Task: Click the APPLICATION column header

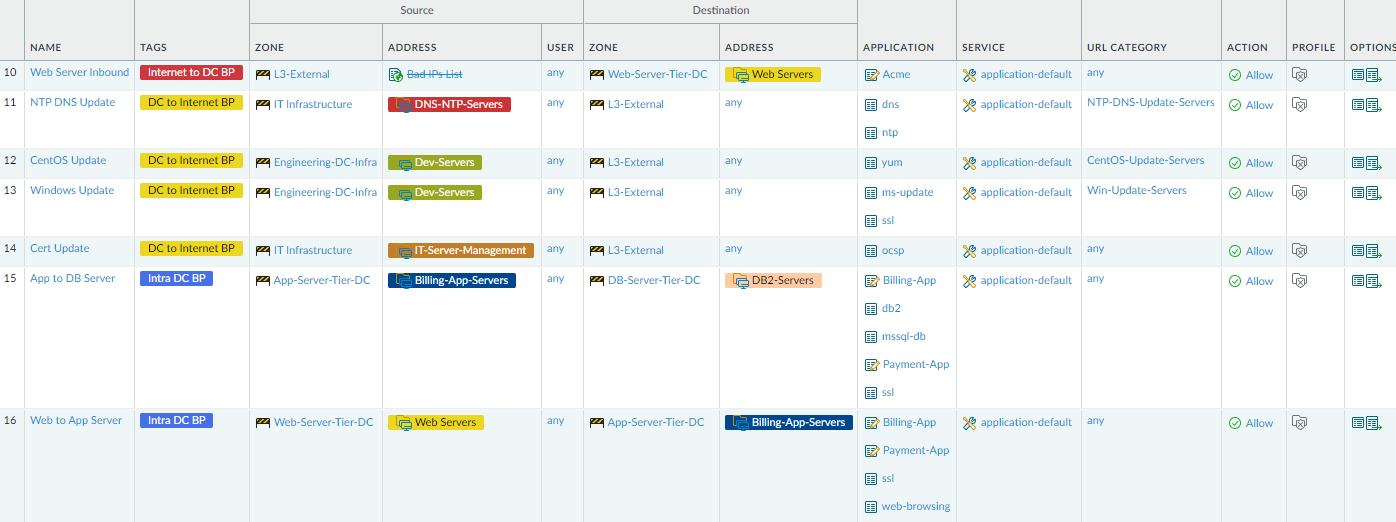Action: 898,47
